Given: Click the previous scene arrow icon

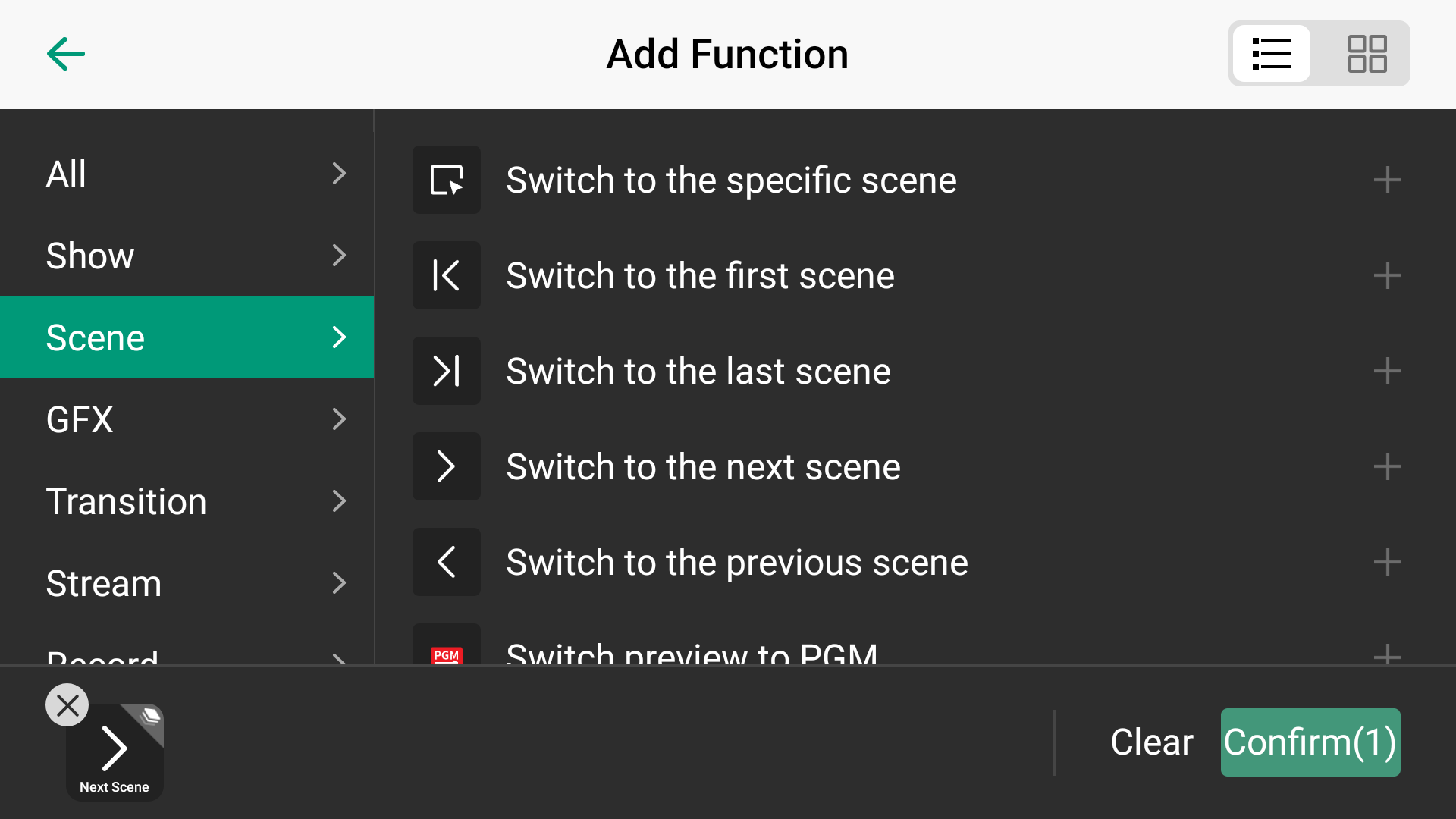Looking at the screenshot, I should 446,562.
